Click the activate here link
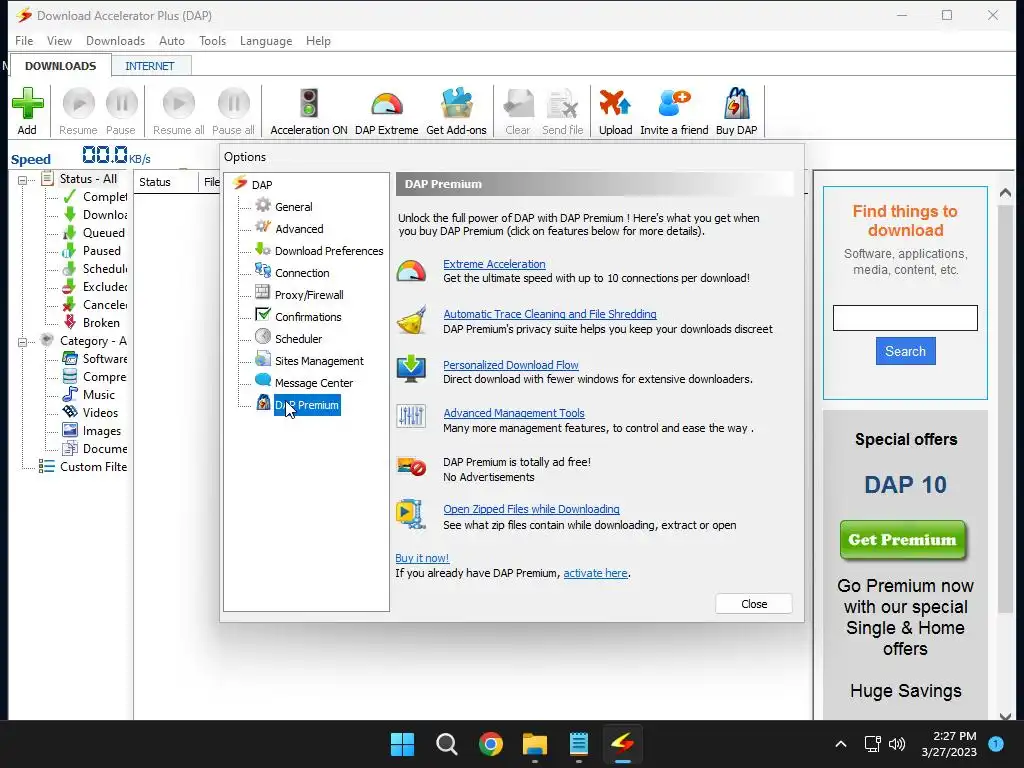Viewport: 1024px width, 768px height. tap(595, 573)
